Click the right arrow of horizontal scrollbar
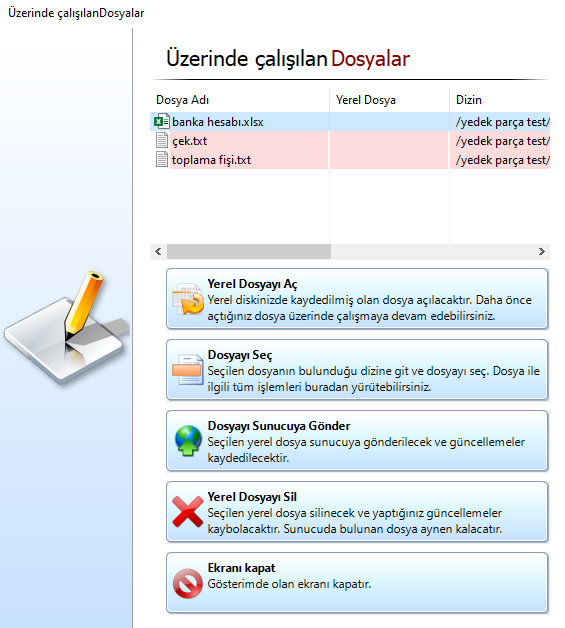 coord(542,252)
